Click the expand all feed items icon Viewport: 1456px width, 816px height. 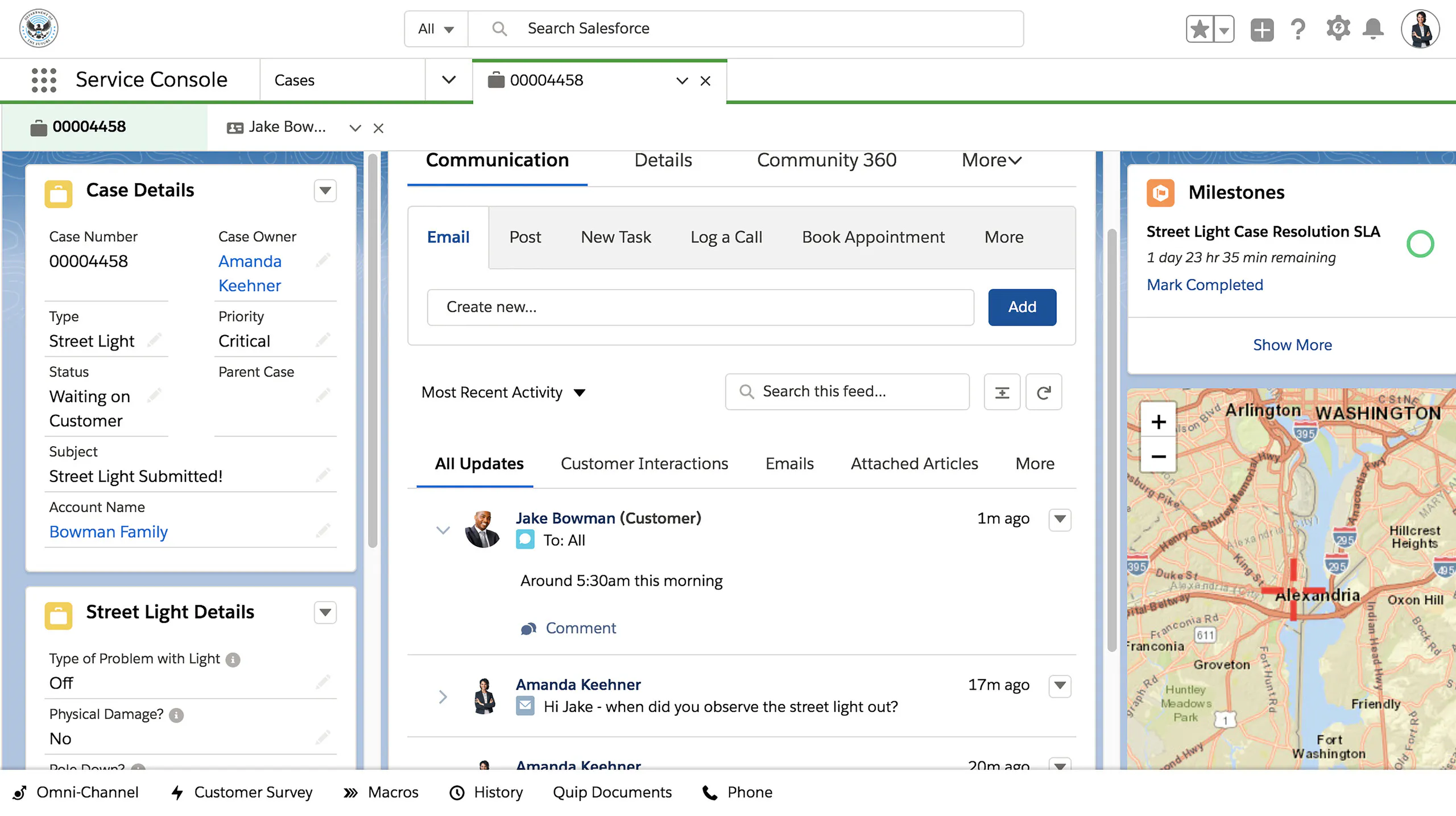pos(1002,392)
